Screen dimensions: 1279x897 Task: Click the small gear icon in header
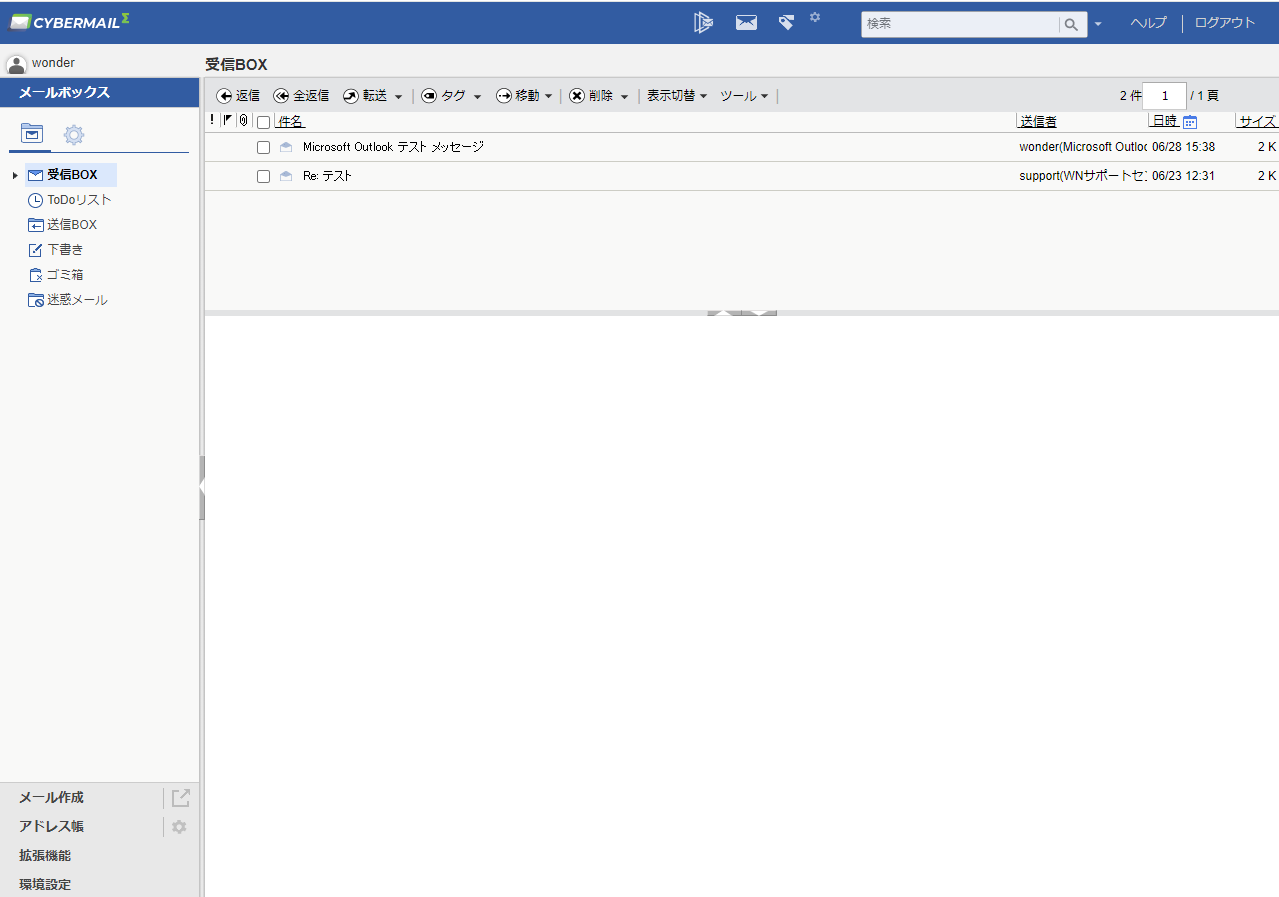pyautogui.click(x=815, y=17)
